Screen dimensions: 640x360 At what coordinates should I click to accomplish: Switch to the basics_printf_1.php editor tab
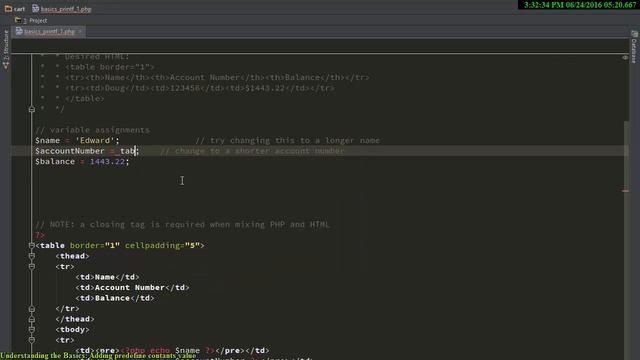pos(49,31)
